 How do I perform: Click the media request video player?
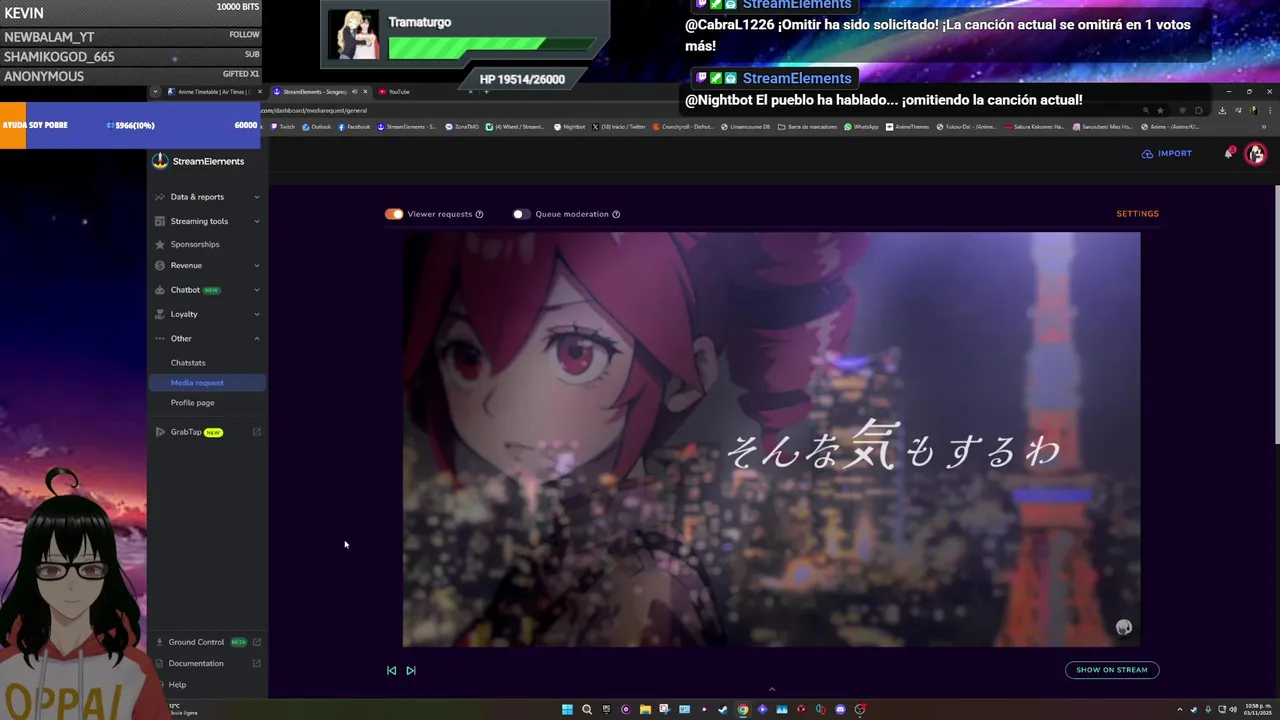tap(771, 440)
